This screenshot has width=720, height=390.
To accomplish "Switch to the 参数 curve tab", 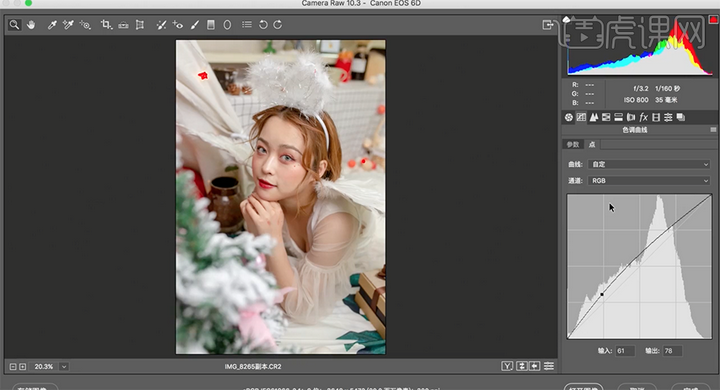I will coord(573,144).
